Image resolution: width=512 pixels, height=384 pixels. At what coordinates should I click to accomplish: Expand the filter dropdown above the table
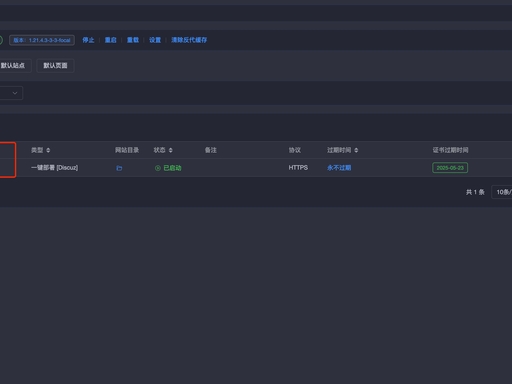[x=11, y=93]
